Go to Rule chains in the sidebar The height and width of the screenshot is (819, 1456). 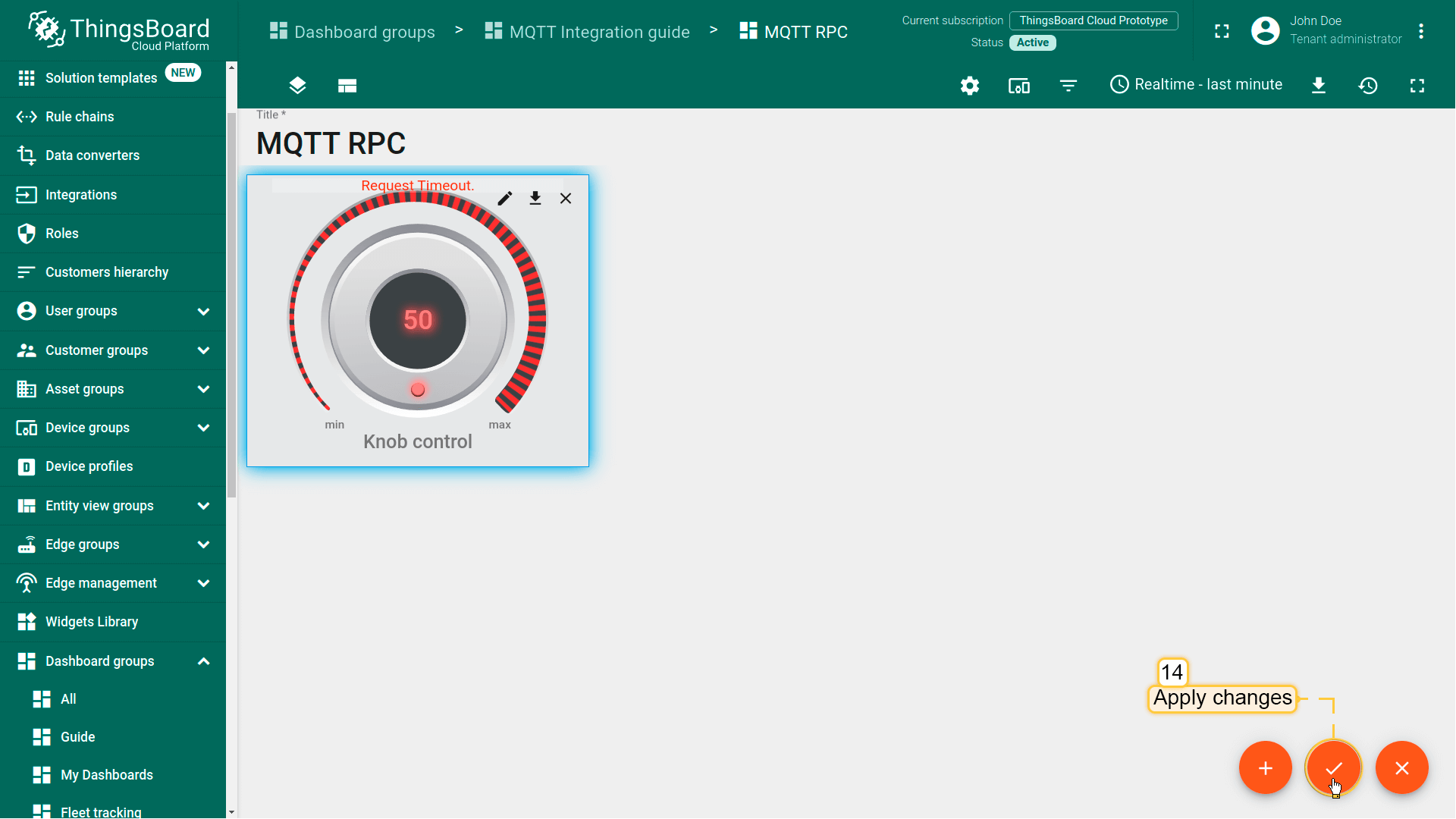80,117
